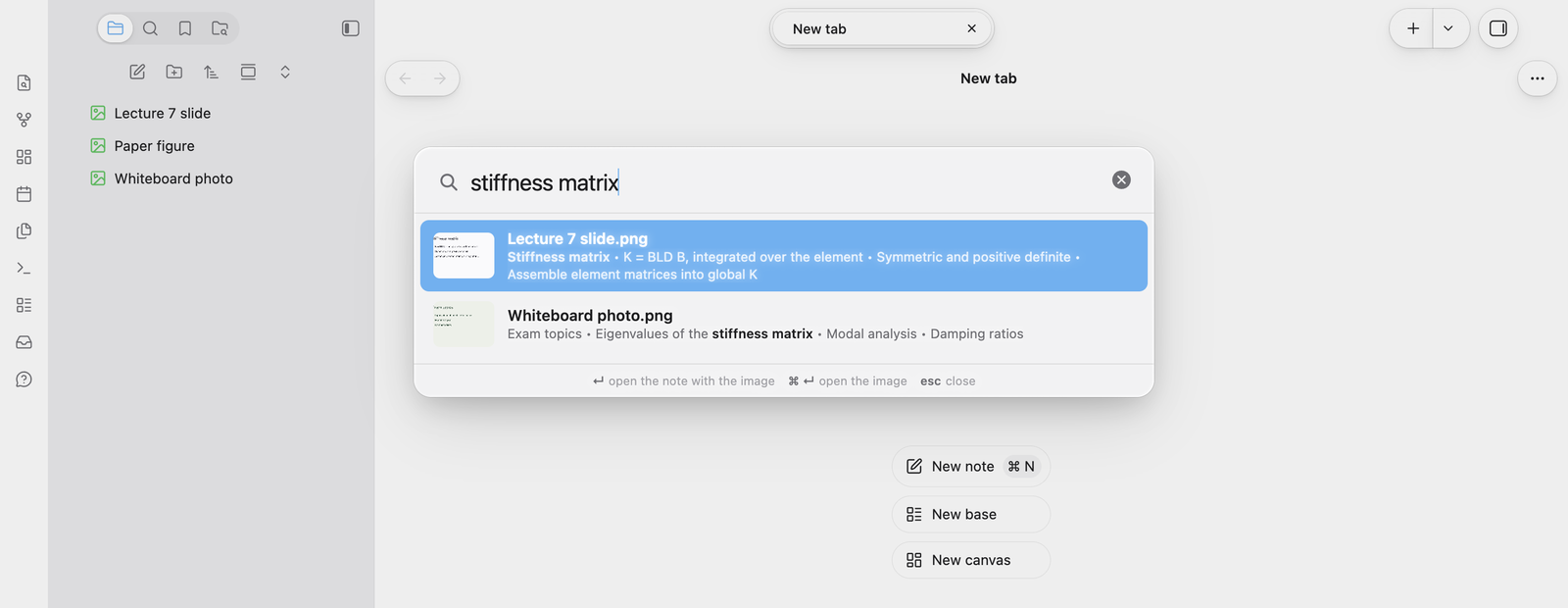Click the search magnifier icon in the dialog
Viewport: 1568px width, 608px height.
tap(449, 182)
